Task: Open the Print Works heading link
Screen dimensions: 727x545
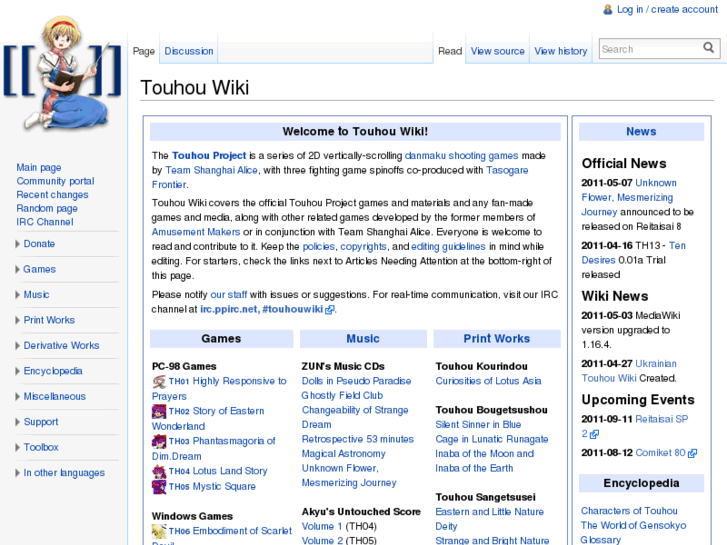Action: (497, 339)
